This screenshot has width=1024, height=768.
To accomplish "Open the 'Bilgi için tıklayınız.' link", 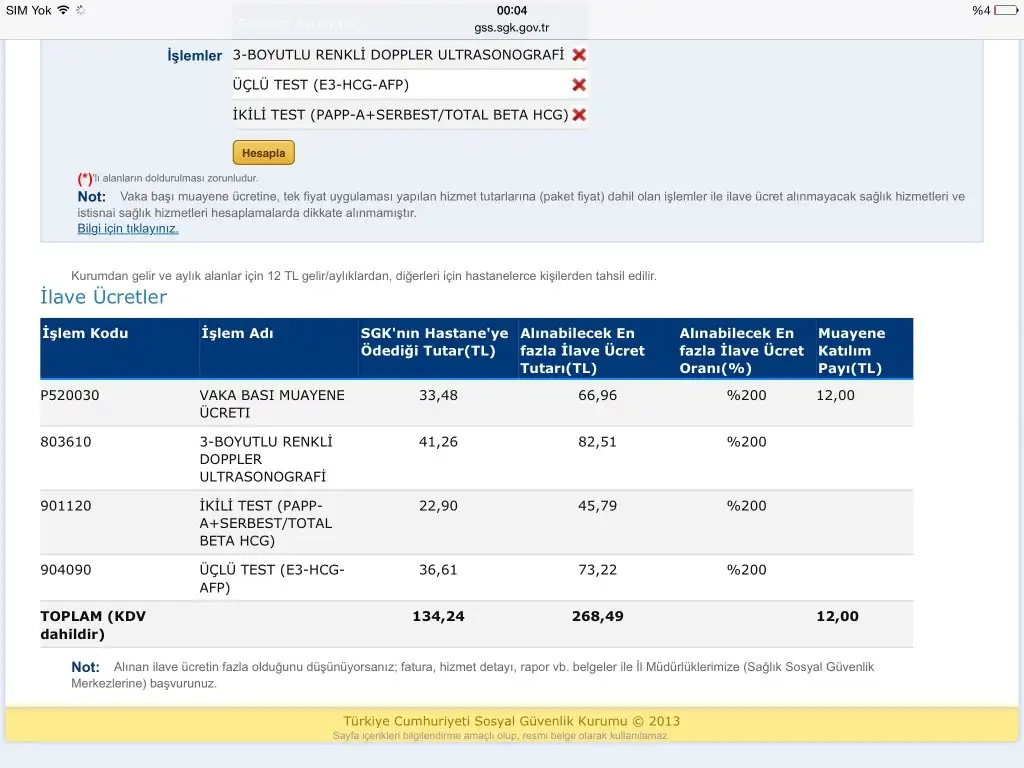I will tap(128, 229).
